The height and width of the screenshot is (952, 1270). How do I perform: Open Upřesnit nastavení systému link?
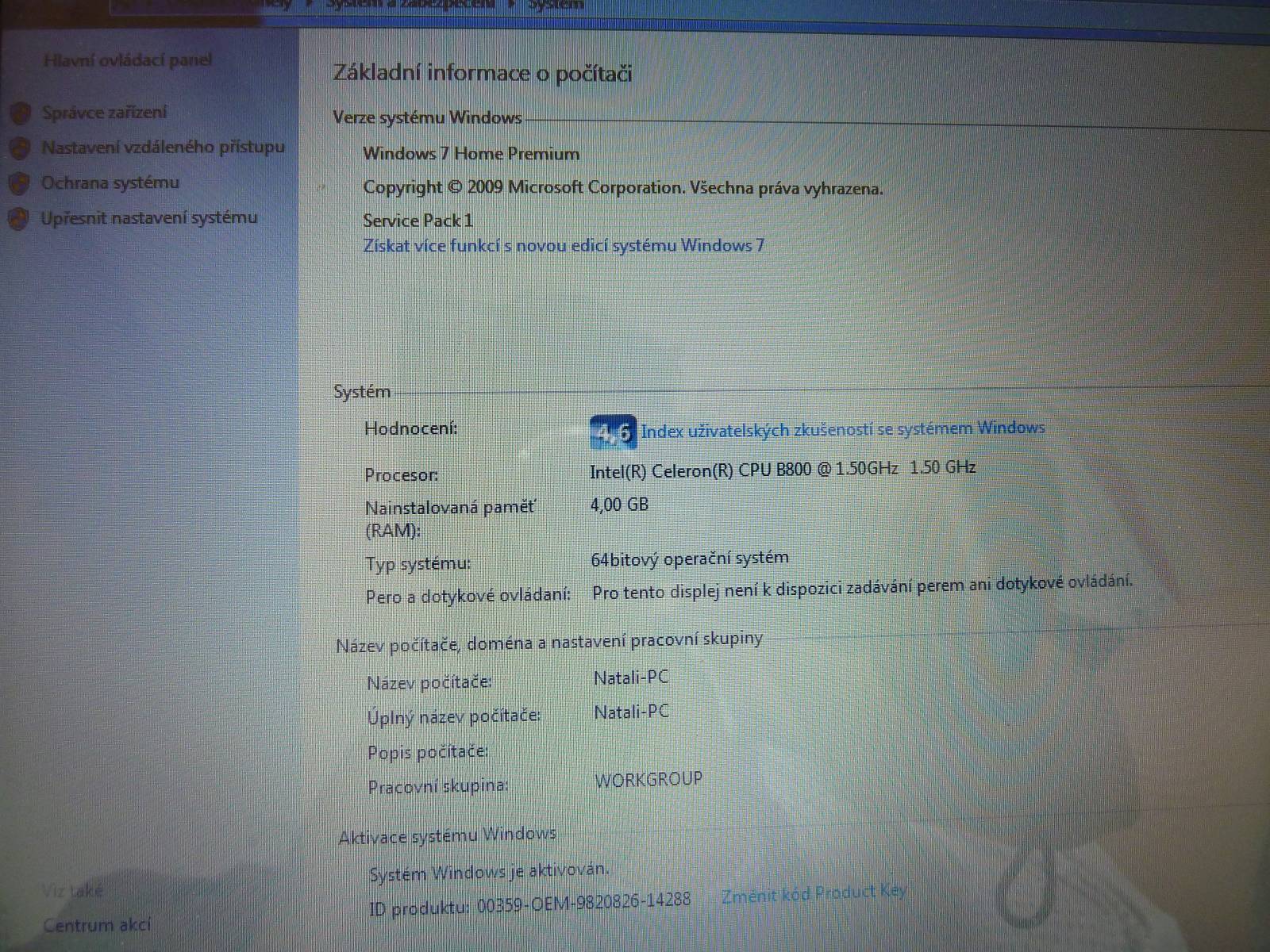pyautogui.click(x=149, y=218)
